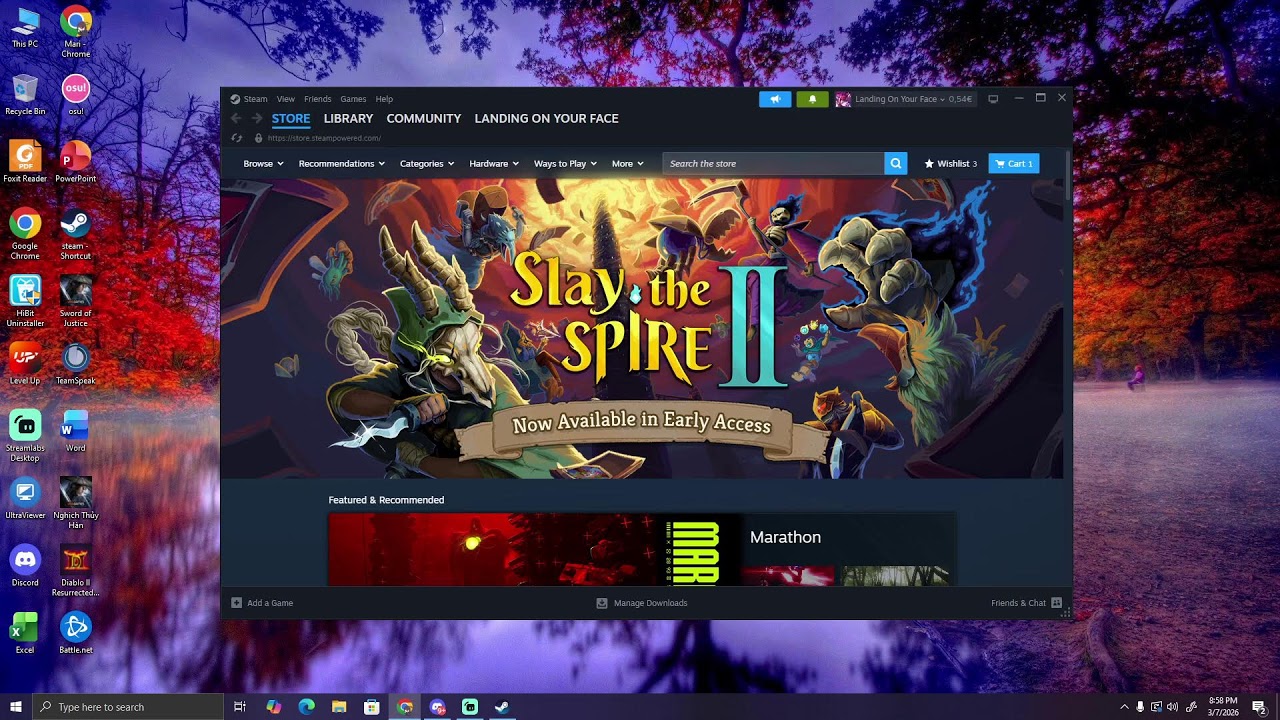Expand the Categories dropdown
The image size is (1280, 720).
click(x=427, y=163)
